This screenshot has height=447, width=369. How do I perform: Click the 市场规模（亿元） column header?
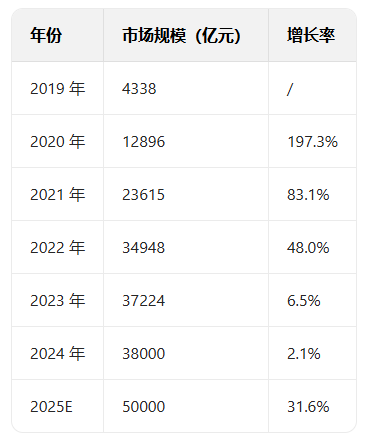181,35
